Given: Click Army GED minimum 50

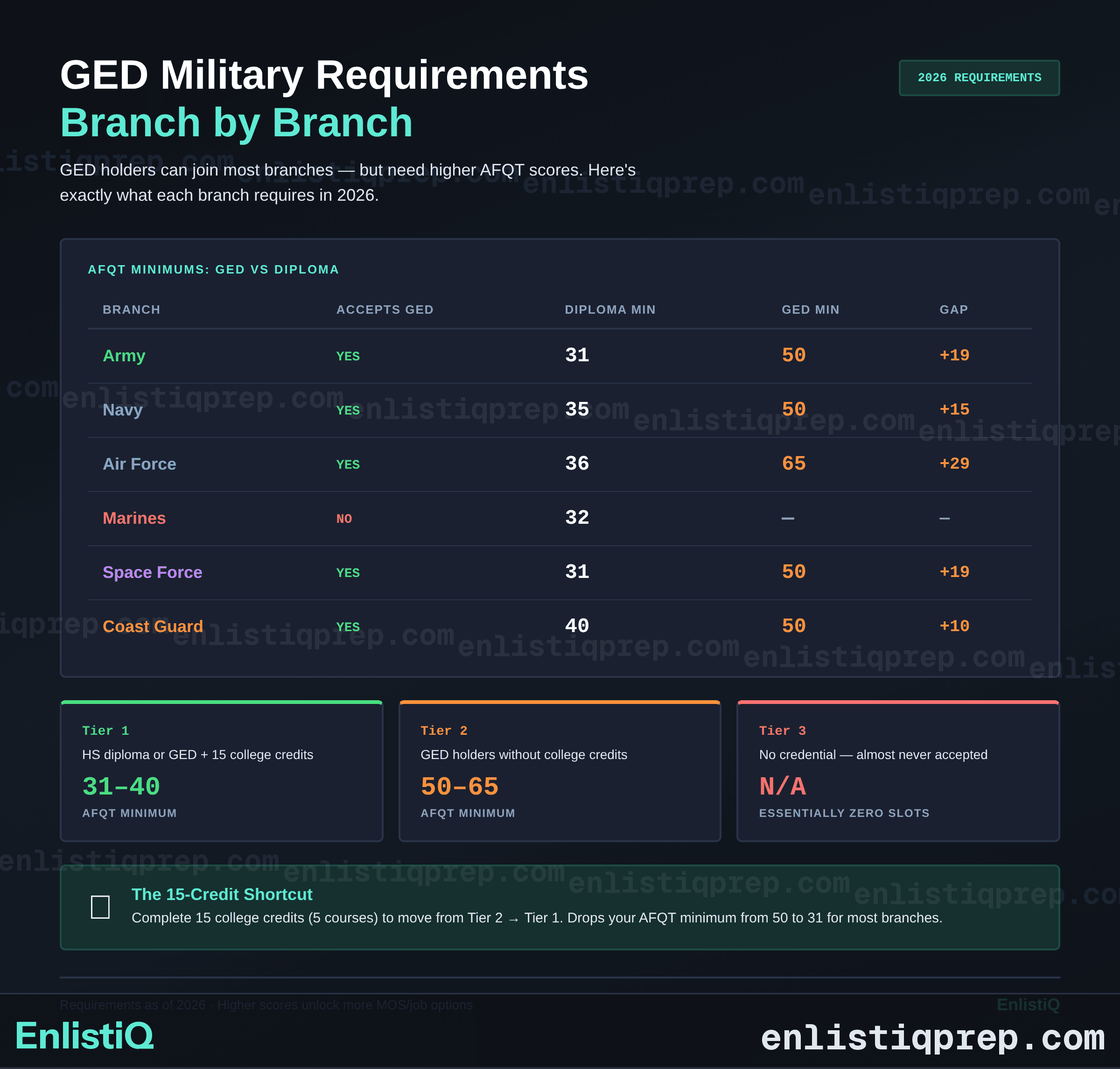Looking at the screenshot, I should tap(794, 355).
